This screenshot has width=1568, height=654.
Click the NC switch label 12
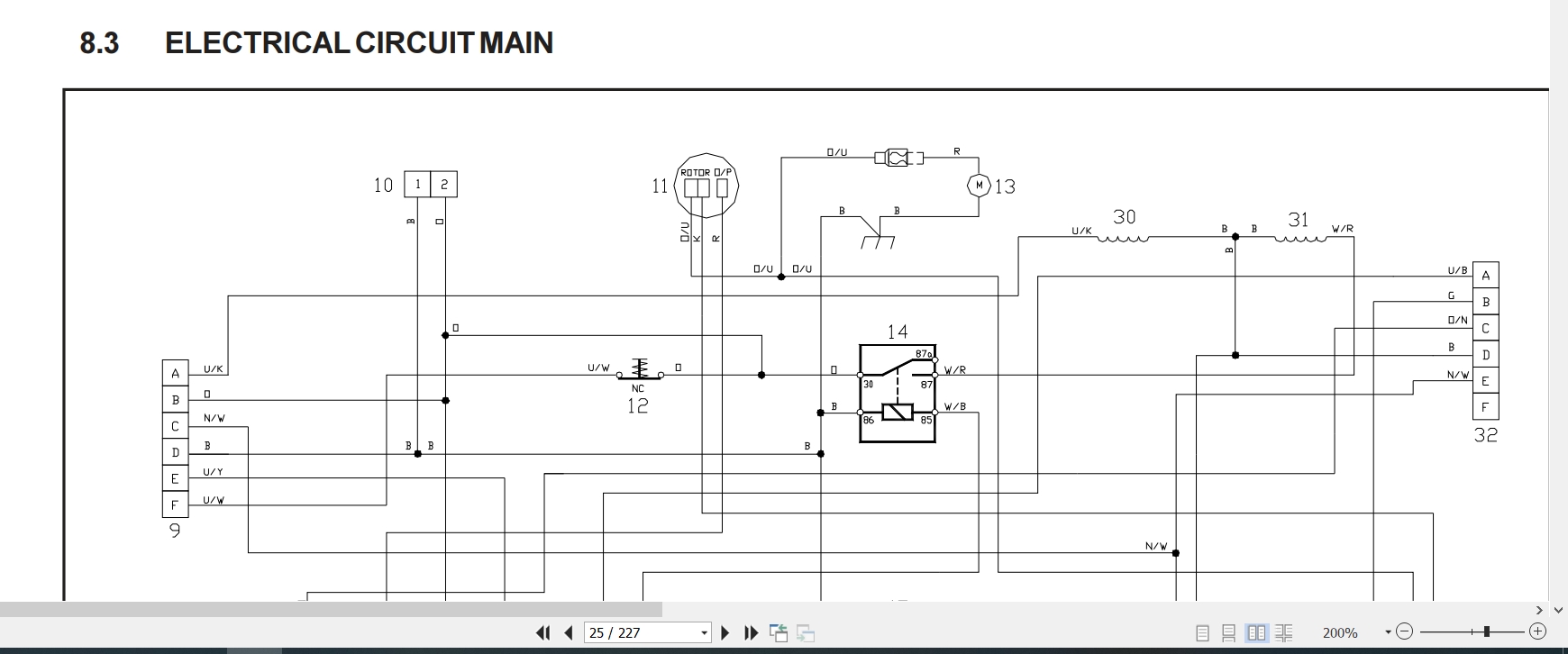638,405
